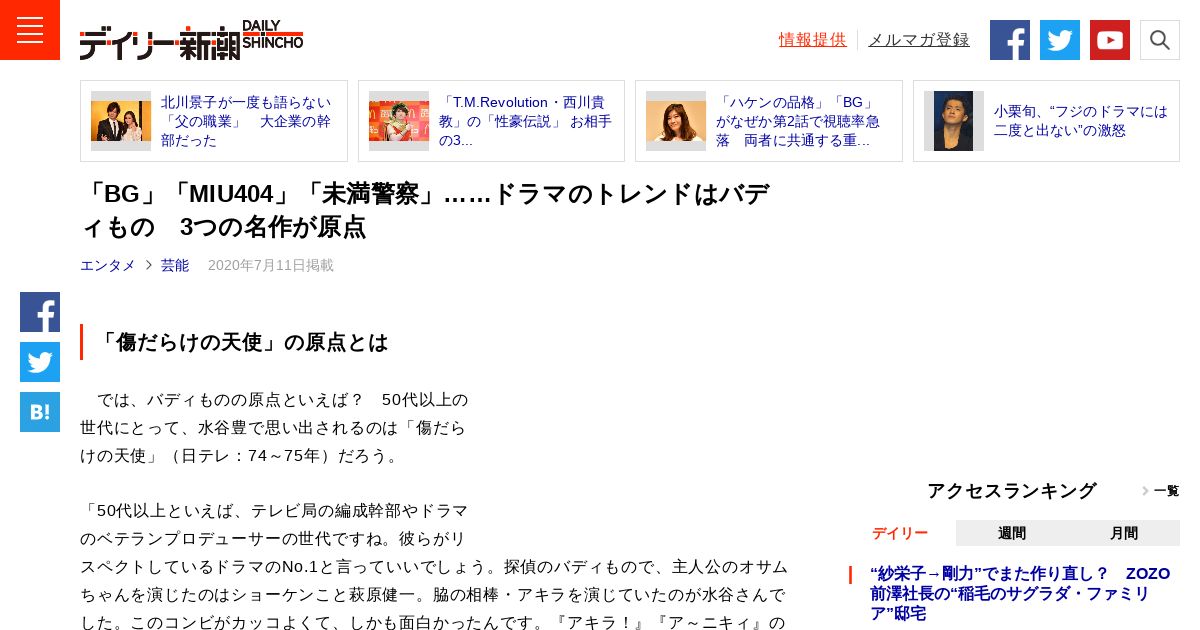Open the header YouTube icon
This screenshot has height=630, width=1200.
point(1110,40)
